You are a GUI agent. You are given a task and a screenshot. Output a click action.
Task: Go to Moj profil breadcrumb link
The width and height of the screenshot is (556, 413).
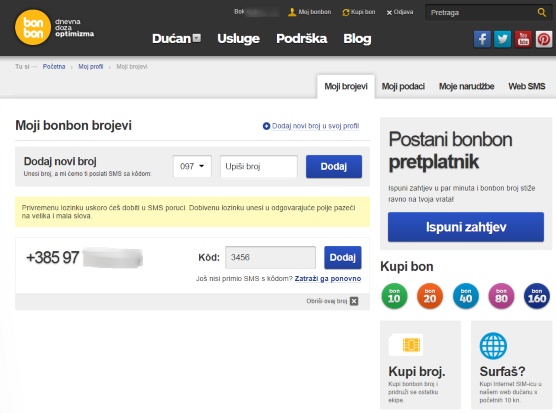91,67
